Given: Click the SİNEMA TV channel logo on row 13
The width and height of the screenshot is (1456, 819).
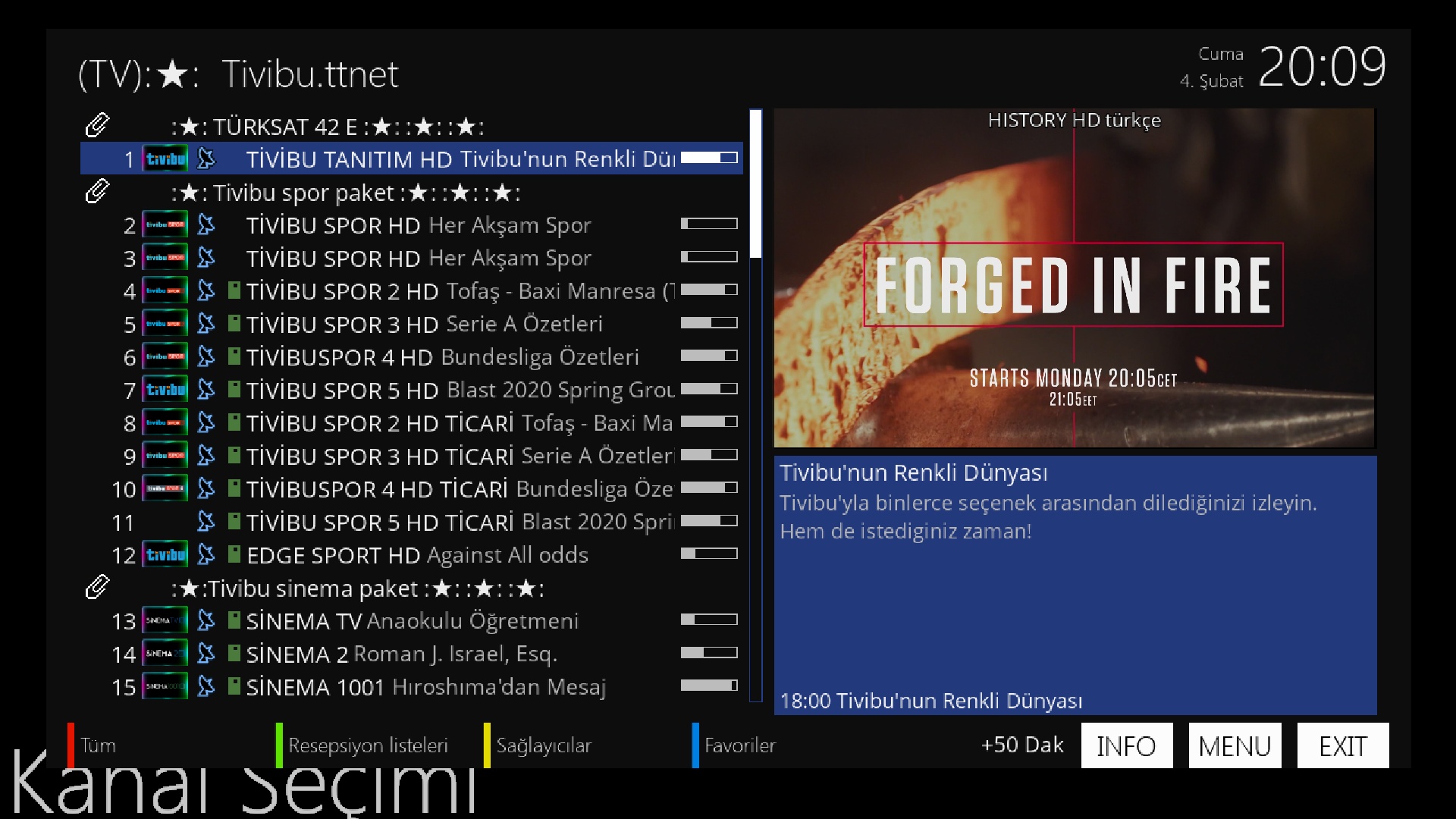Looking at the screenshot, I should point(165,620).
